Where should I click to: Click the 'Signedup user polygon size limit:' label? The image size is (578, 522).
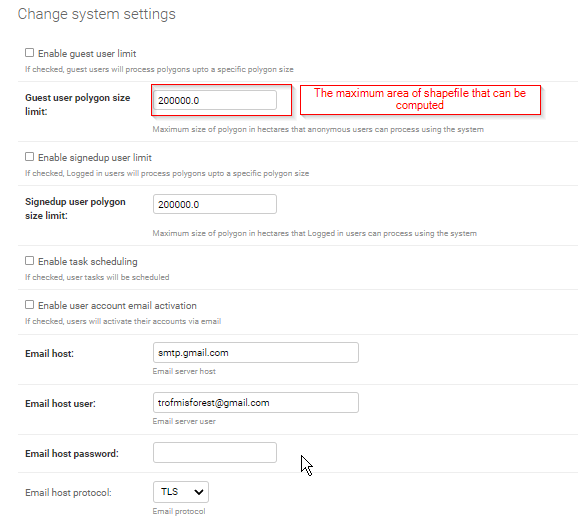tap(75, 208)
